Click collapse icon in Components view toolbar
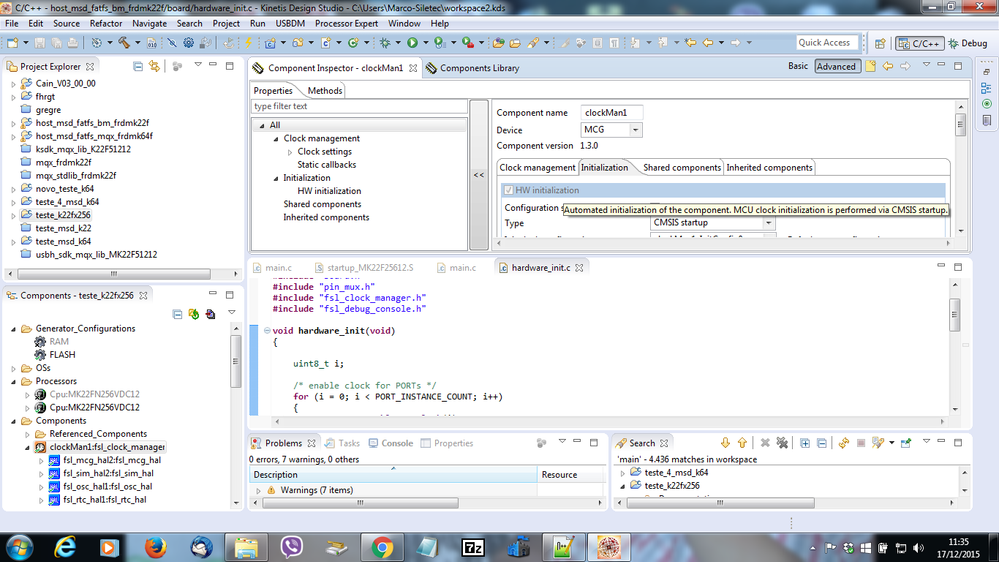The height and width of the screenshot is (562, 999). pos(177,313)
